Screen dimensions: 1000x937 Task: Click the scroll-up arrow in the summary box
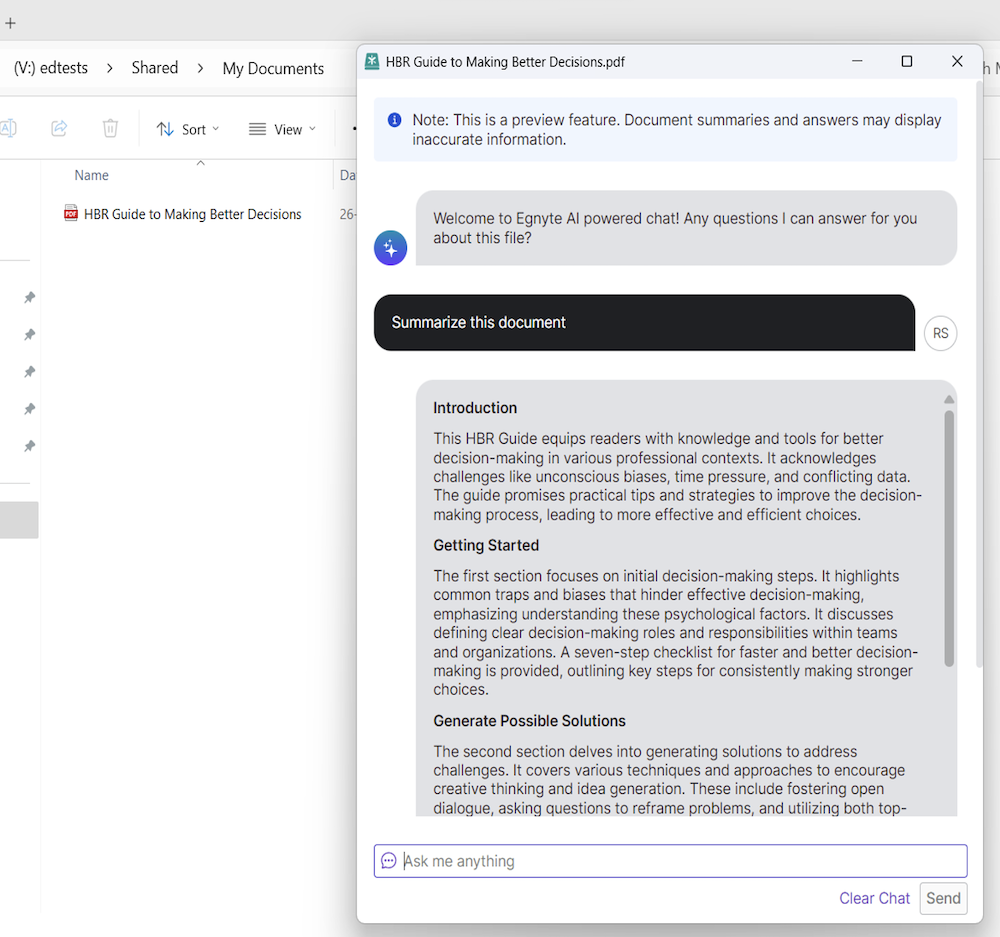(949, 399)
